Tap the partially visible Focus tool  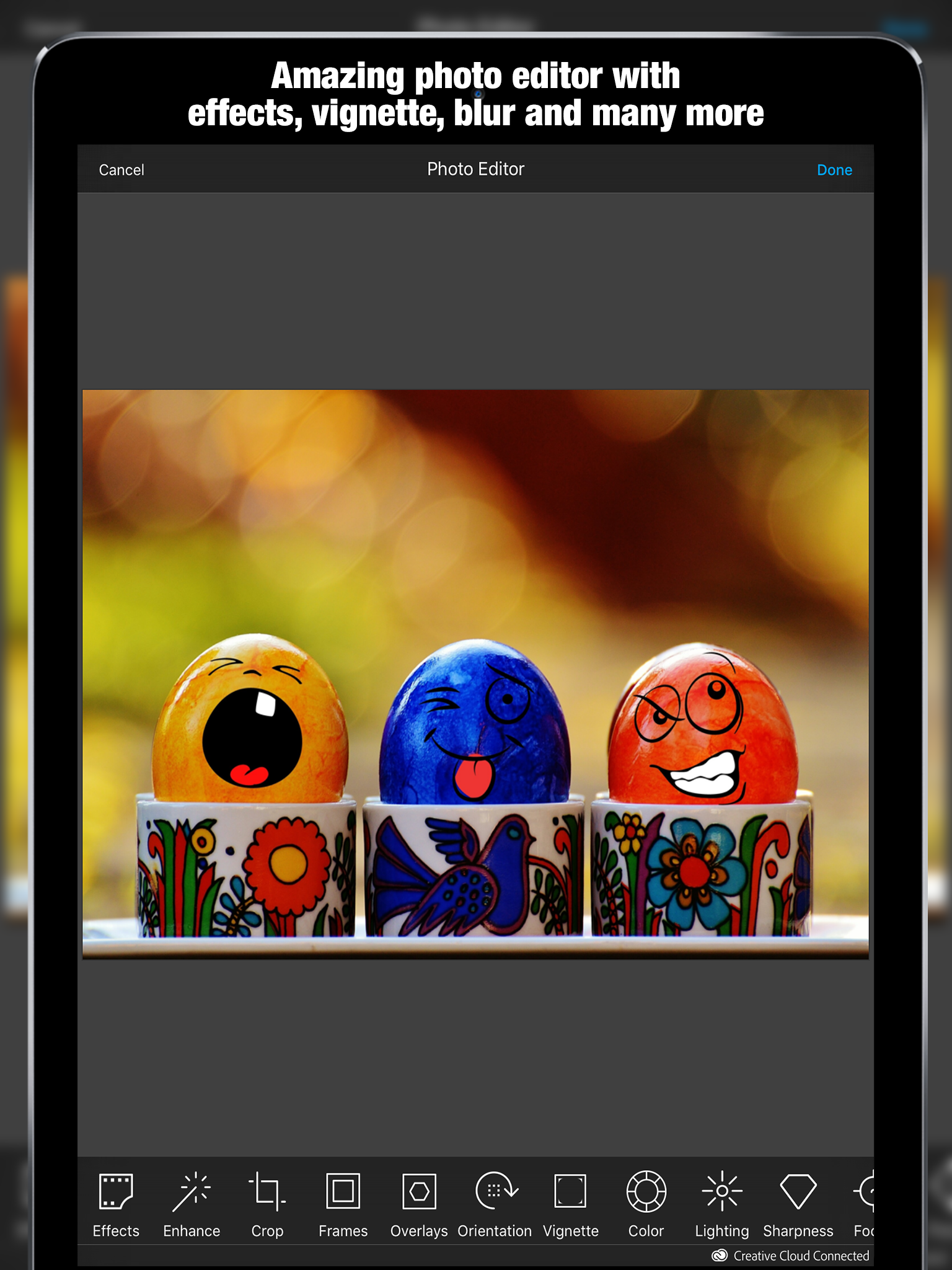point(863,1204)
